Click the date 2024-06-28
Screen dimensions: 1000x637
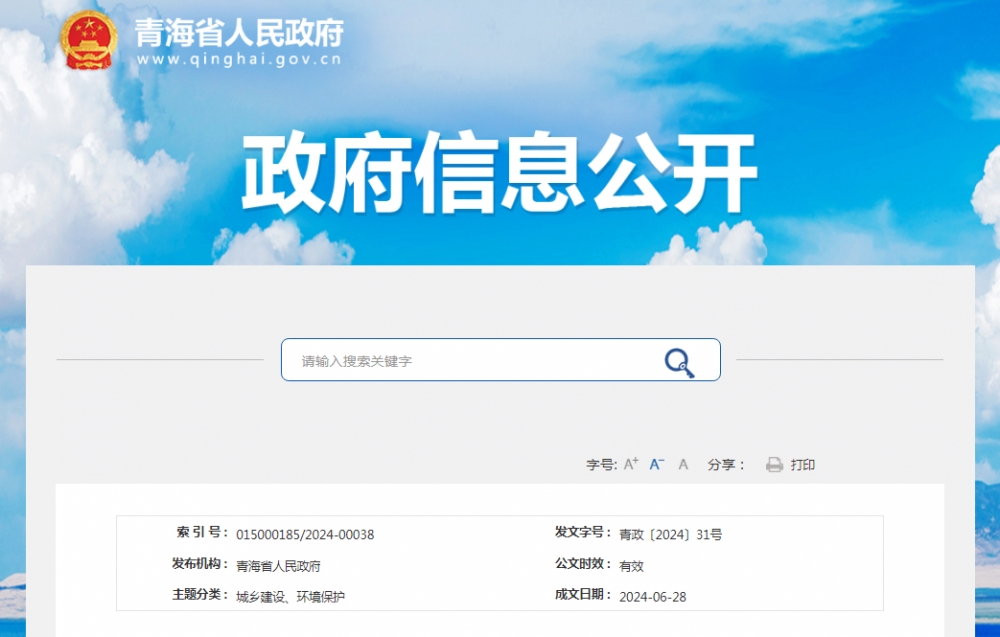(652, 597)
